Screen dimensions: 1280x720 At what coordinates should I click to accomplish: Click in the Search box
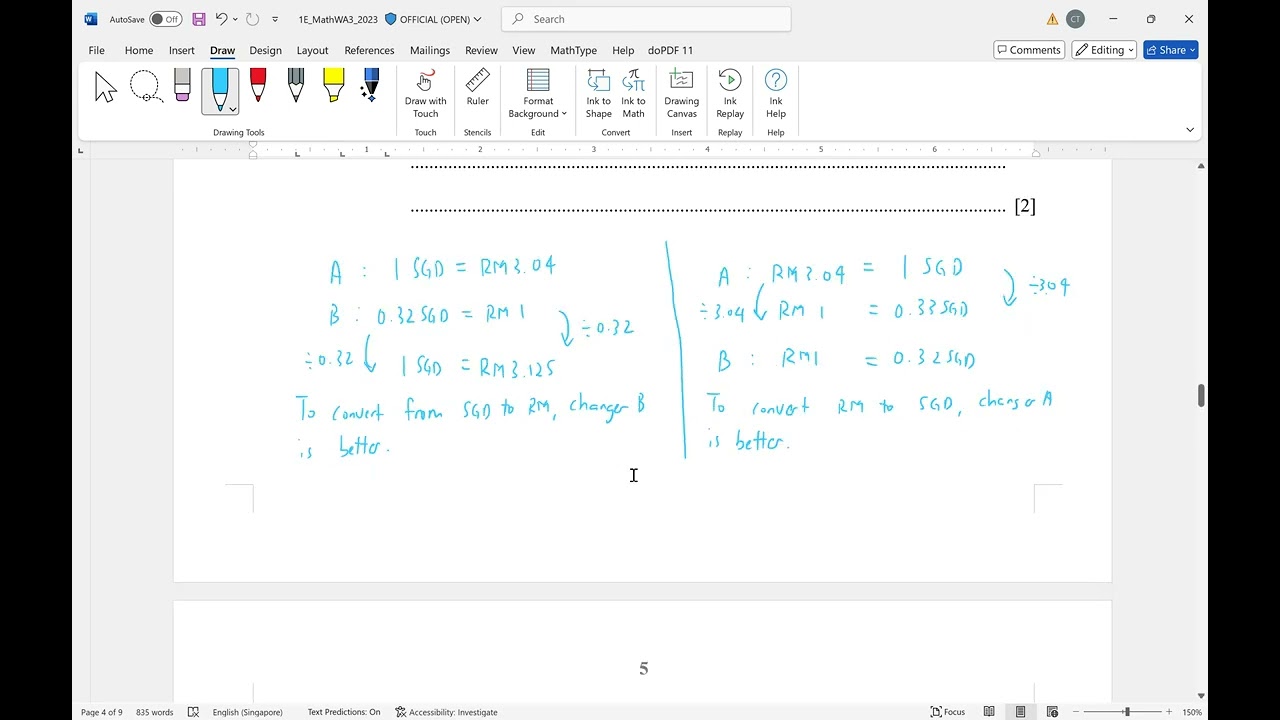point(646,19)
